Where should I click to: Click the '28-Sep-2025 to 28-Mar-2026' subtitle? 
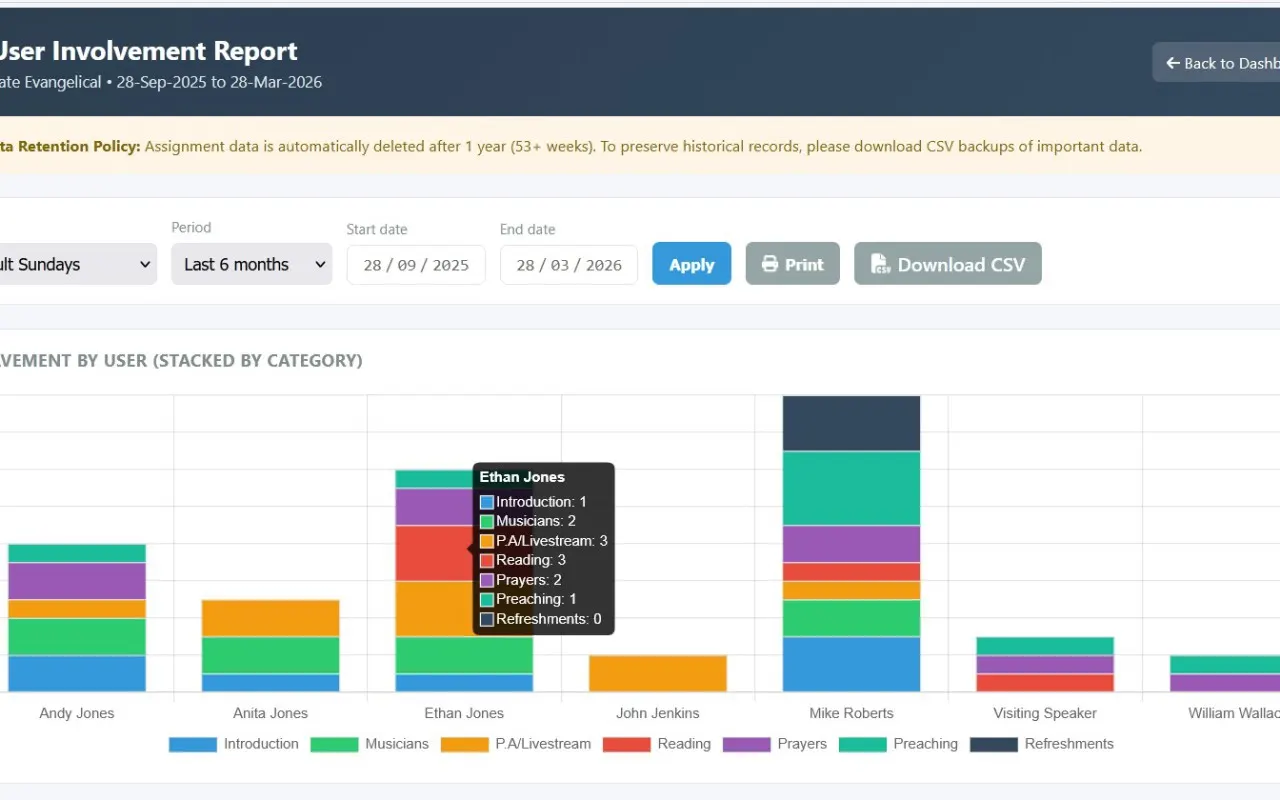(x=219, y=83)
